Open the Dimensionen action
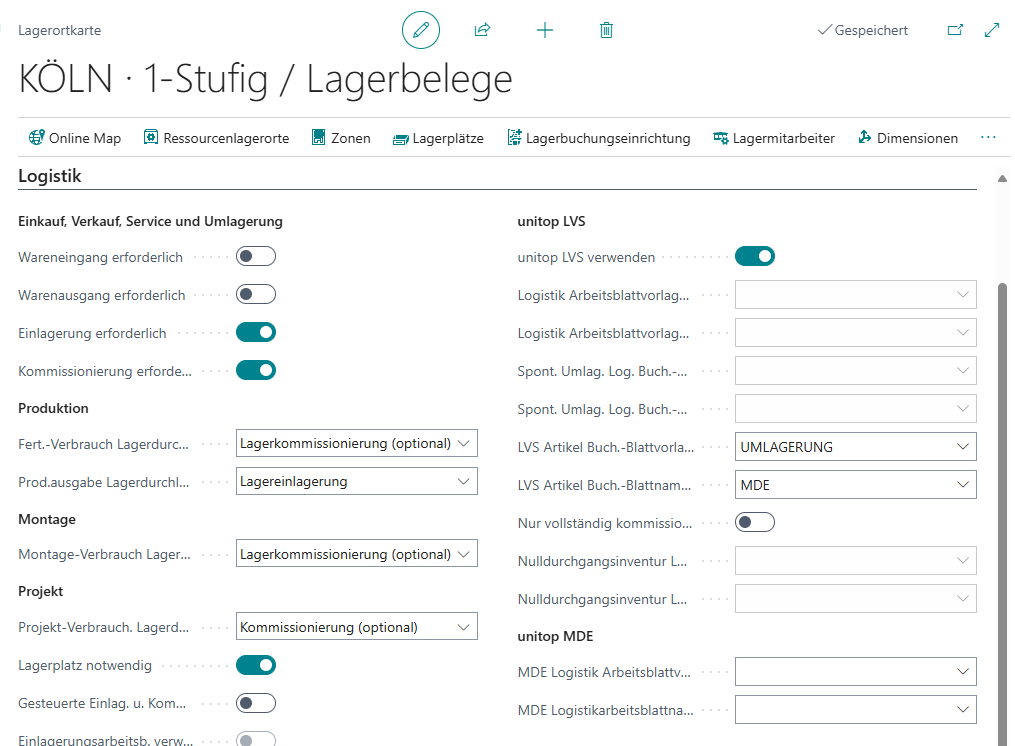Screen dimensions: 1015x746 pyautogui.click(x=906, y=137)
